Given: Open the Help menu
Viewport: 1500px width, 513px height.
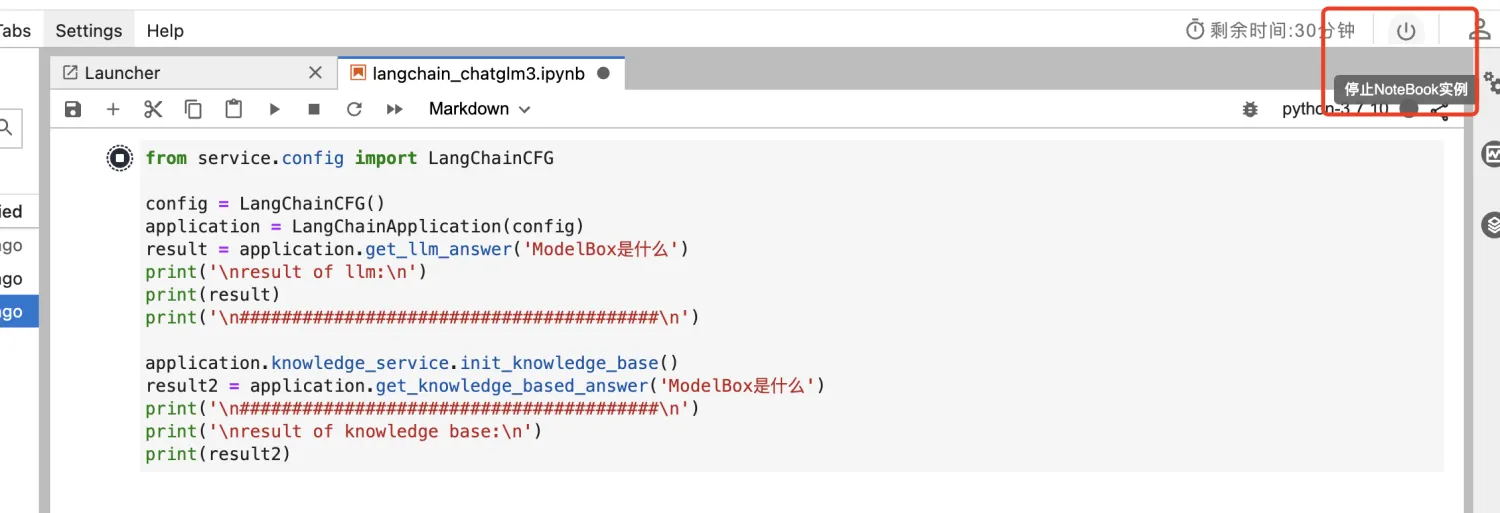Looking at the screenshot, I should click(x=165, y=31).
